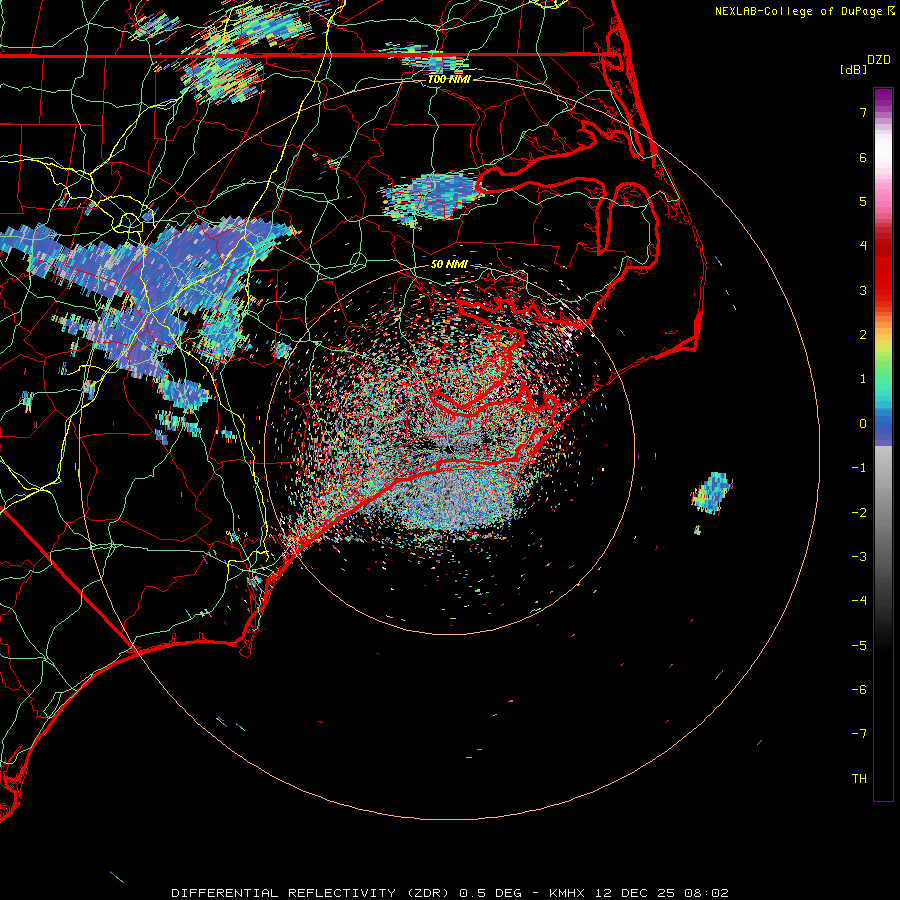Click the 0.5 DEG elevation text

click(490, 893)
